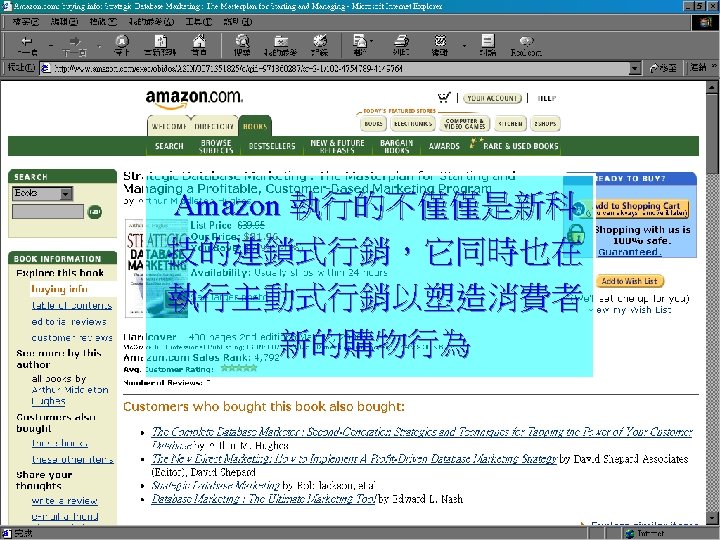Open the Favorites pane from toolbar
Viewport: 720px width, 540px height.
pos(281,46)
